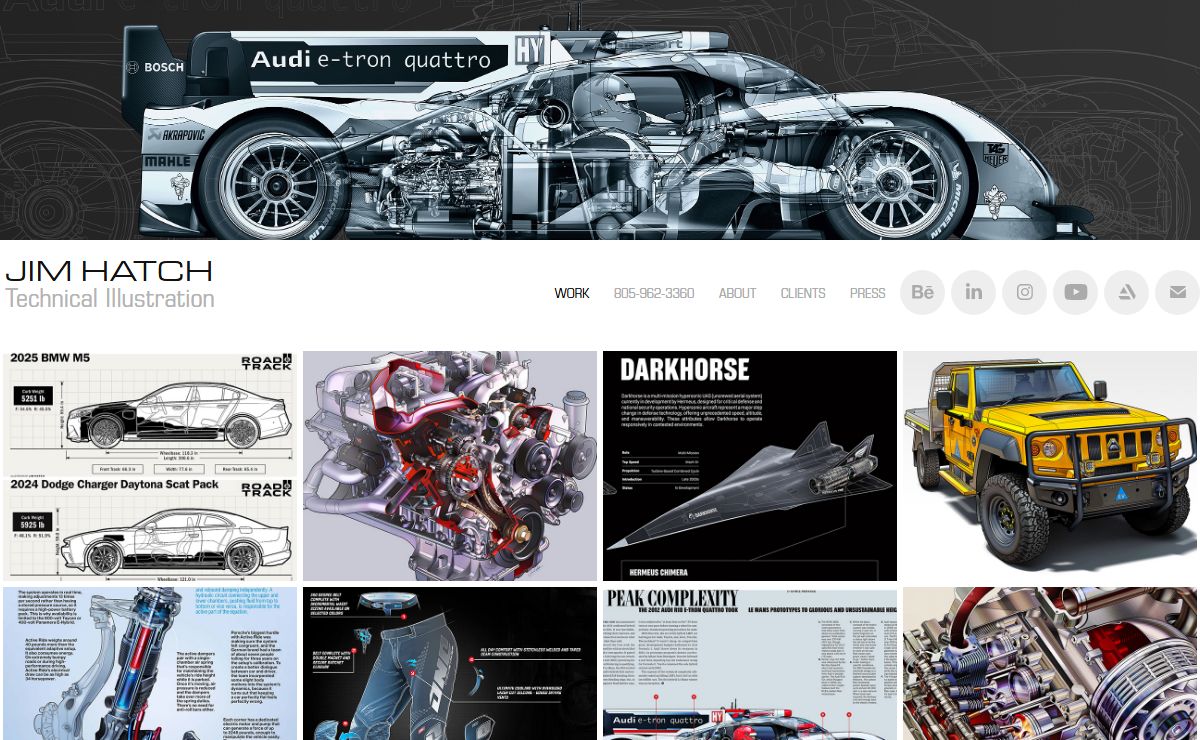Visit the YouTube channel icon

point(1076,293)
